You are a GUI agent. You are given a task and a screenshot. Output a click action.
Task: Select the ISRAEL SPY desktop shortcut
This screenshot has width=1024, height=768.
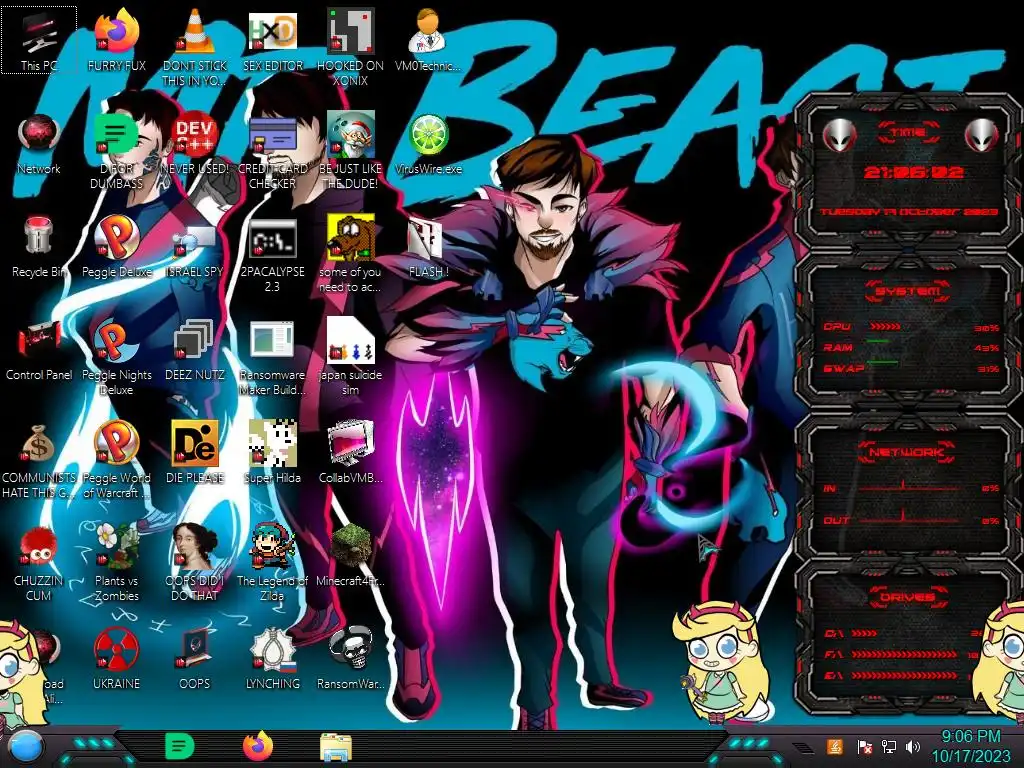[195, 247]
